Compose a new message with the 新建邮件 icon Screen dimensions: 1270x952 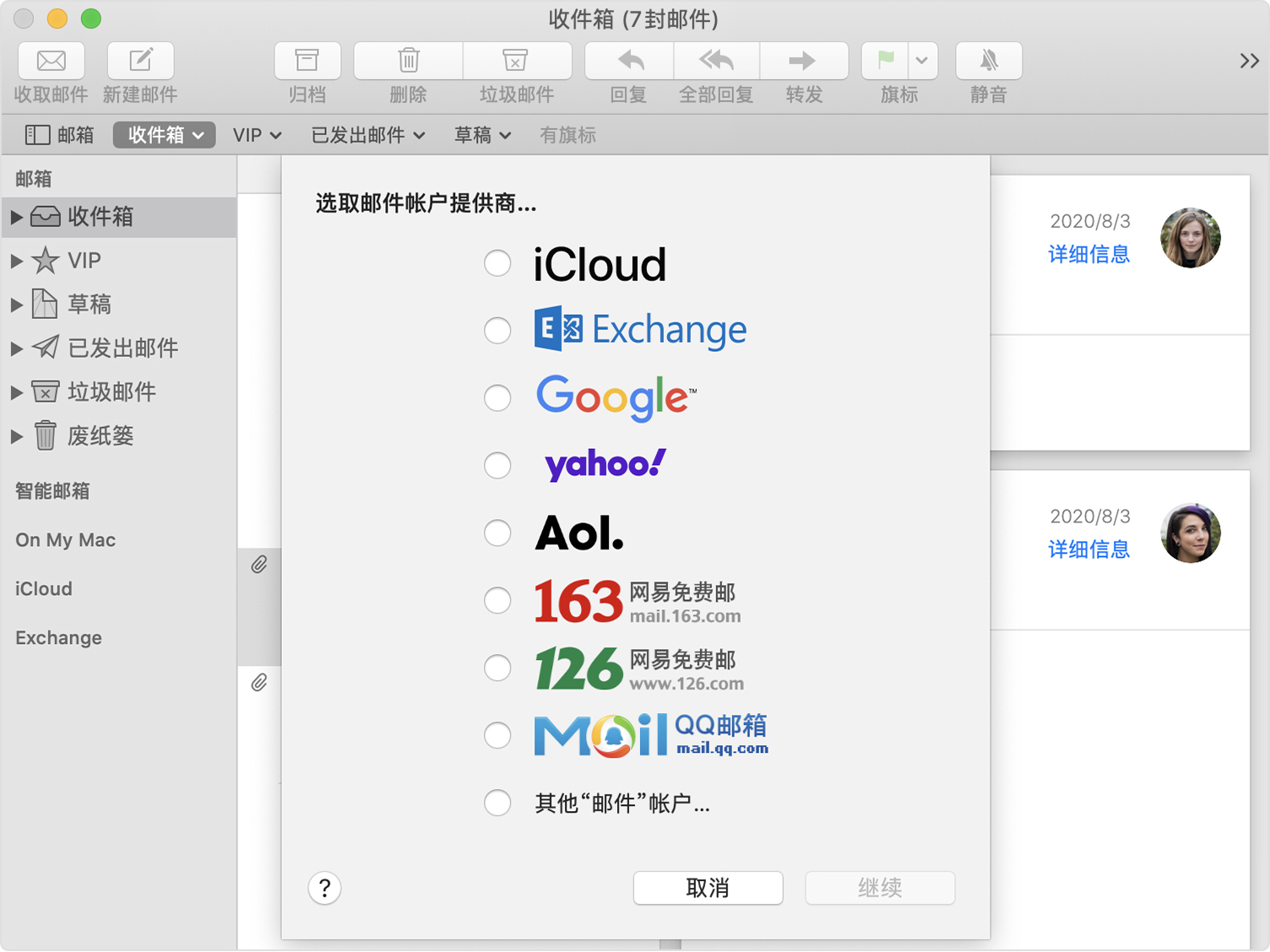[141, 61]
